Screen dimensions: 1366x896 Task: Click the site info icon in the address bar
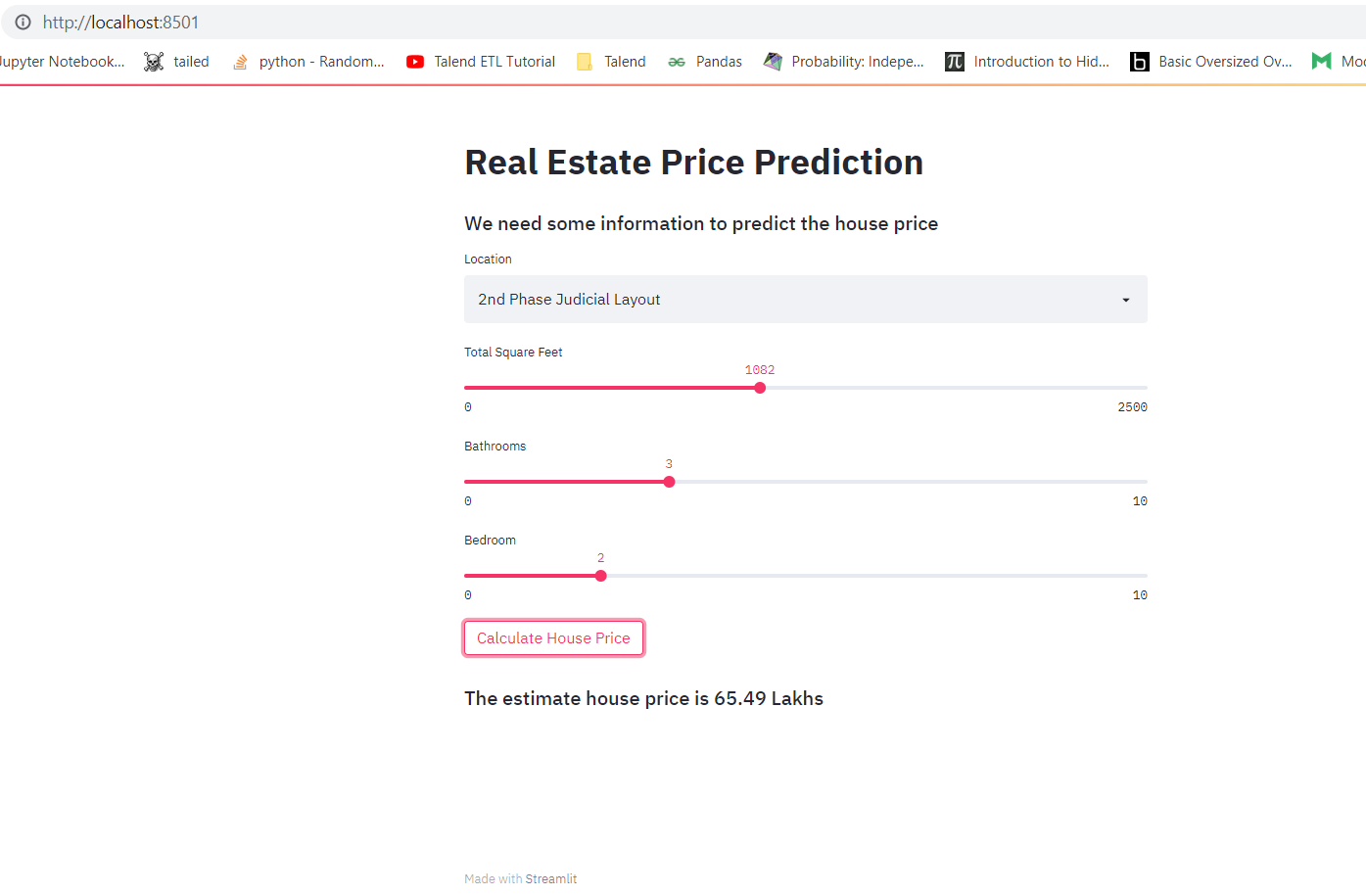click(x=22, y=22)
